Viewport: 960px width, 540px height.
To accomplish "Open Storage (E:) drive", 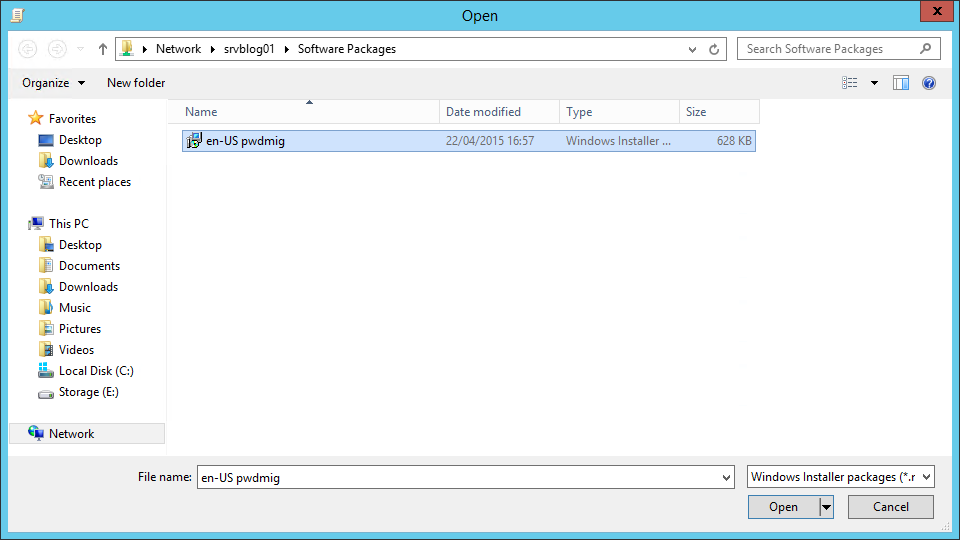I will click(88, 392).
